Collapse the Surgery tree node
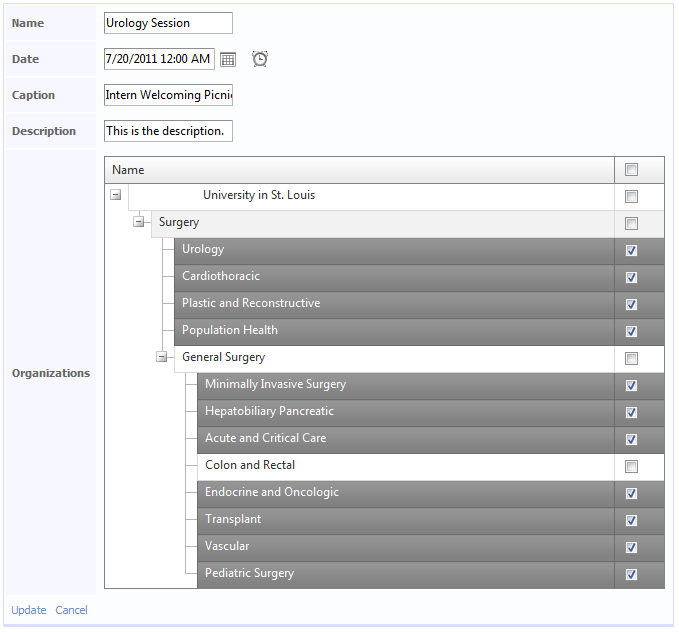The height and width of the screenshot is (632, 679). (139, 223)
